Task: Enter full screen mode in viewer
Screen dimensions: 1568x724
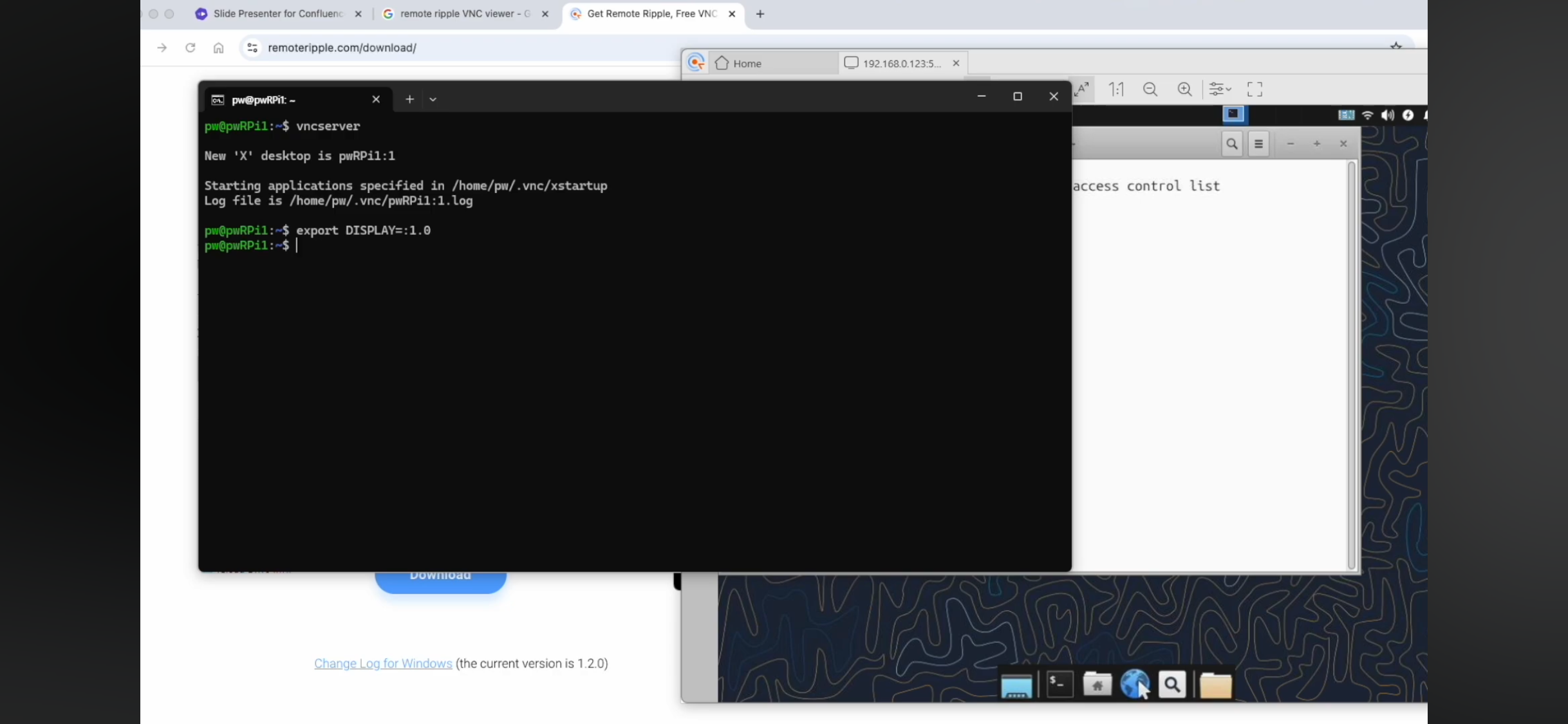Action: (1255, 89)
